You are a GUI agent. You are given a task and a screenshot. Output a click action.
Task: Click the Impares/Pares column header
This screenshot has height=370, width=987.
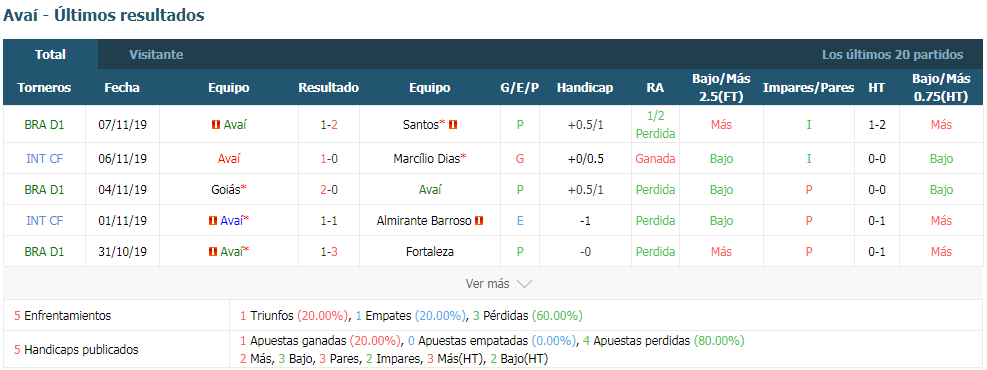[x=808, y=88]
